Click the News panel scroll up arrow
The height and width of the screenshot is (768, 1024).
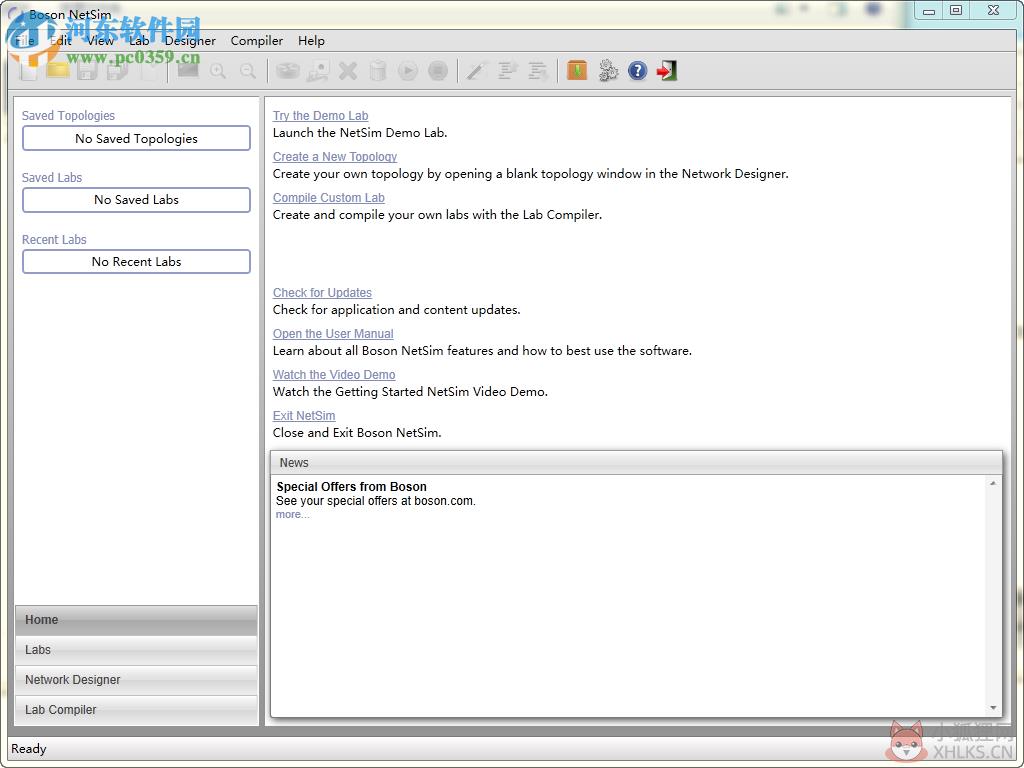[993, 483]
